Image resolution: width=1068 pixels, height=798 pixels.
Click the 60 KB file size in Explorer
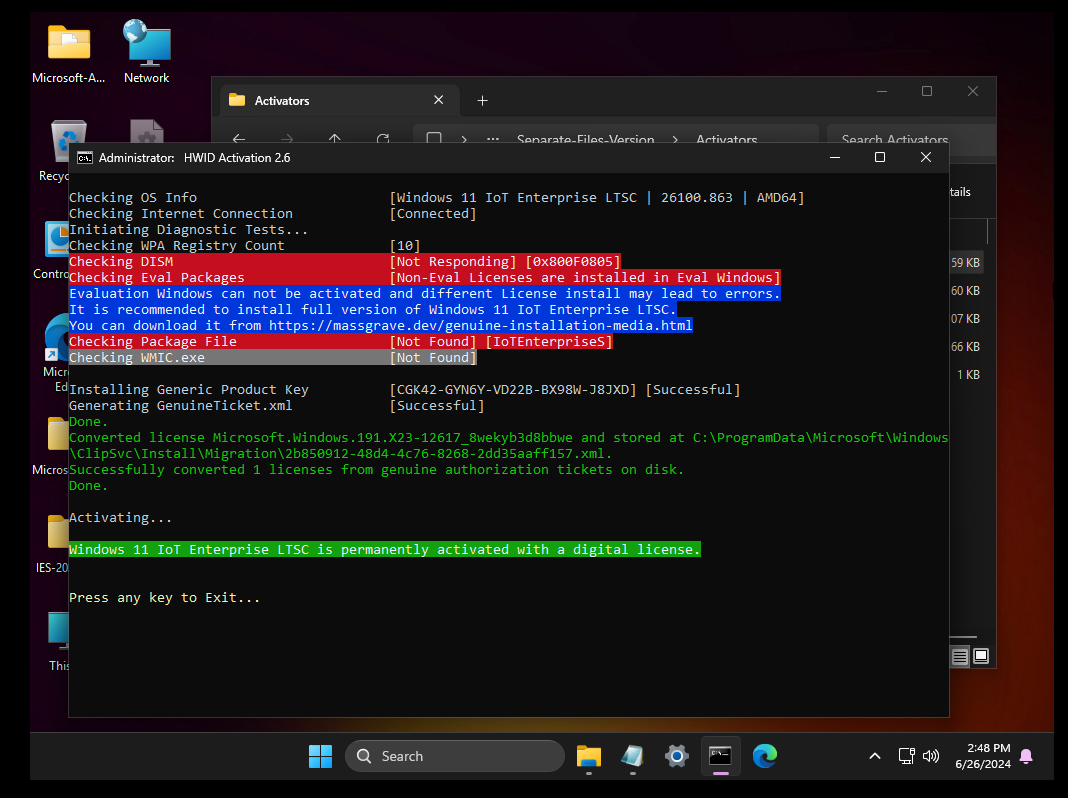click(965, 291)
